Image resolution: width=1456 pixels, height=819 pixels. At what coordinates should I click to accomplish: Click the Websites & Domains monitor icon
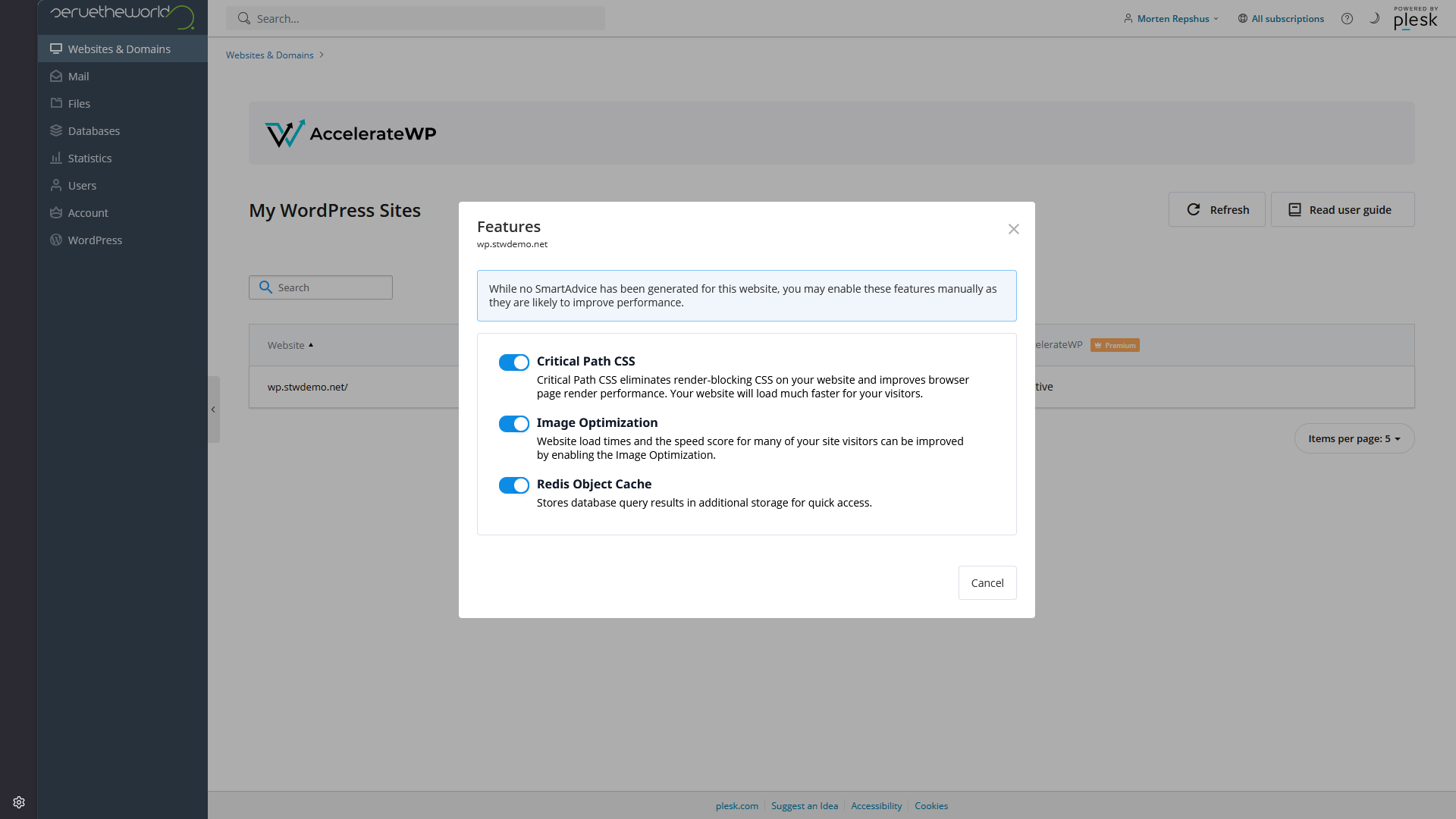point(56,49)
